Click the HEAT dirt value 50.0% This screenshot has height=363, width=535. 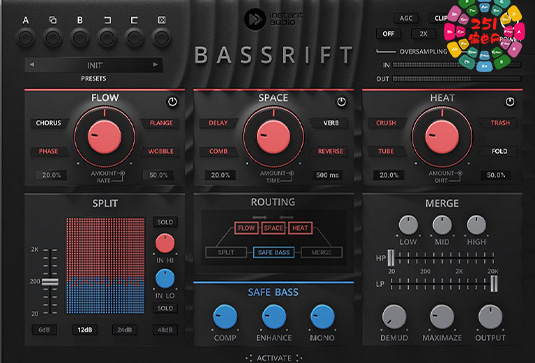[x=496, y=175]
